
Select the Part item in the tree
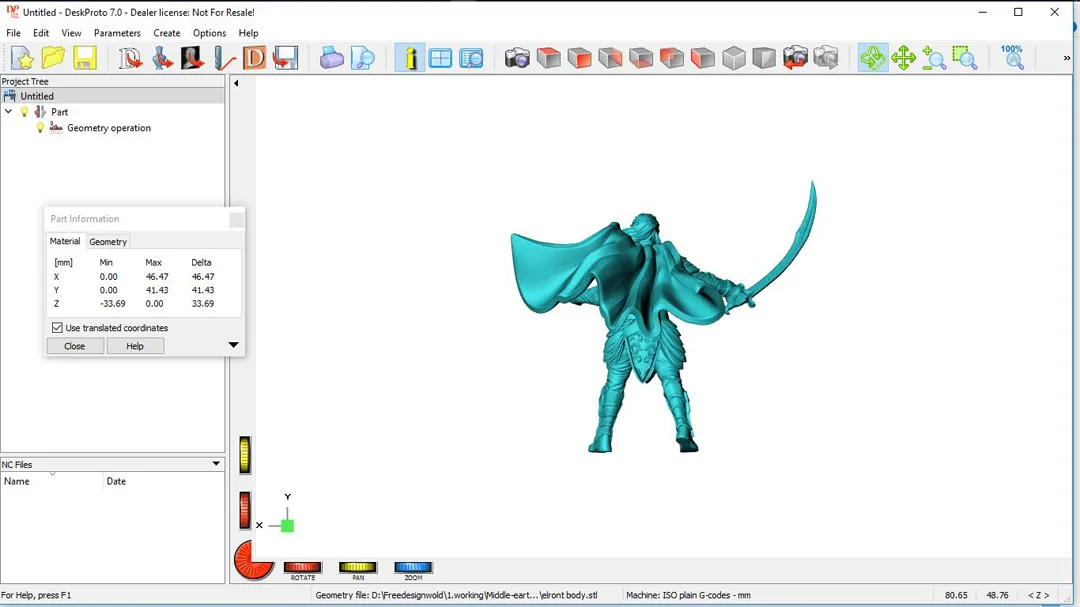point(59,112)
